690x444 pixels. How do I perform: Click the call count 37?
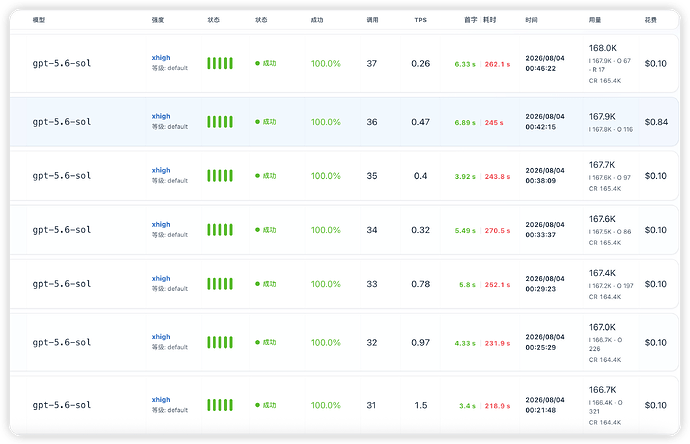(372, 63)
